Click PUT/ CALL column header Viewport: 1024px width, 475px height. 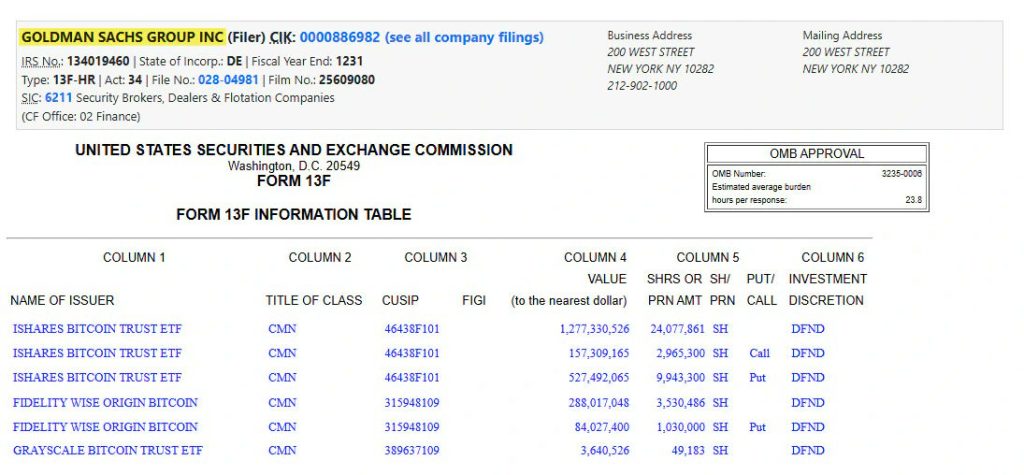[761, 289]
